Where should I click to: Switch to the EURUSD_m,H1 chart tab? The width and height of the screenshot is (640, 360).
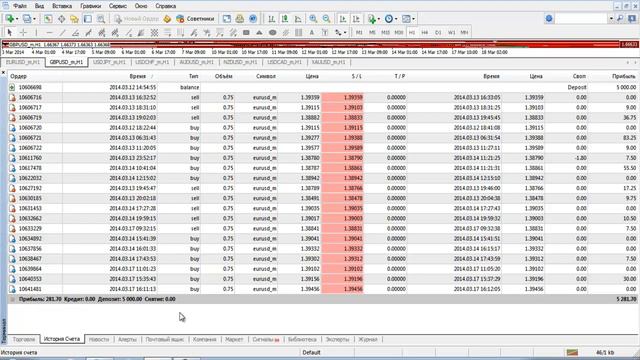point(23,62)
